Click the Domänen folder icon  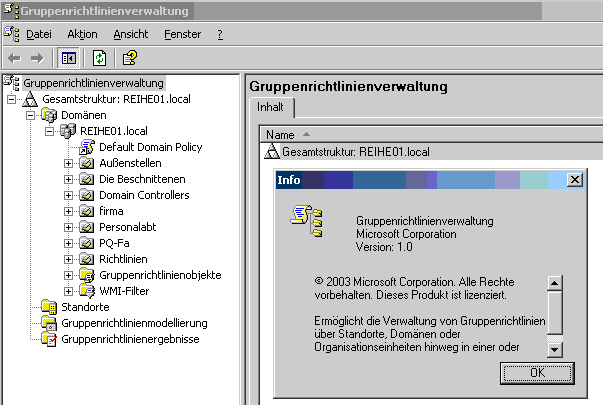click(49, 115)
